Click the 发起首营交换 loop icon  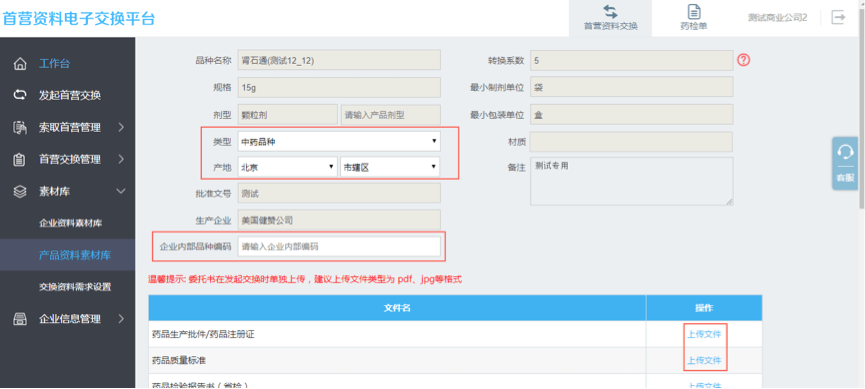click(x=20, y=95)
